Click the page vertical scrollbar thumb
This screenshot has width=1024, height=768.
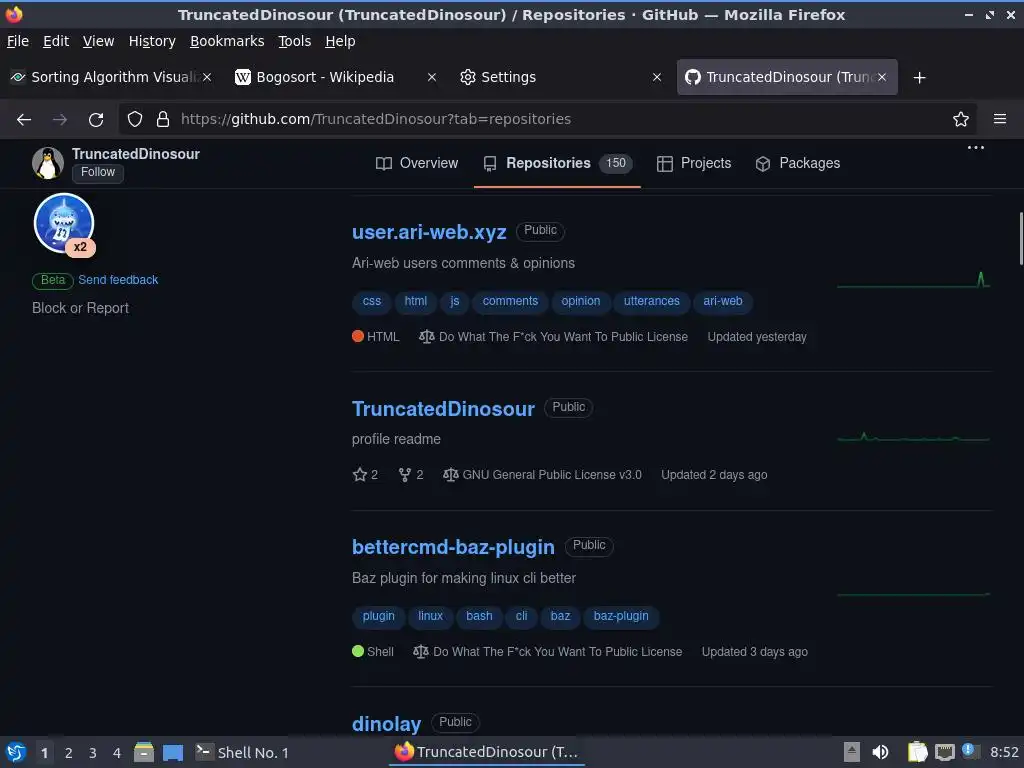coord(1020,238)
